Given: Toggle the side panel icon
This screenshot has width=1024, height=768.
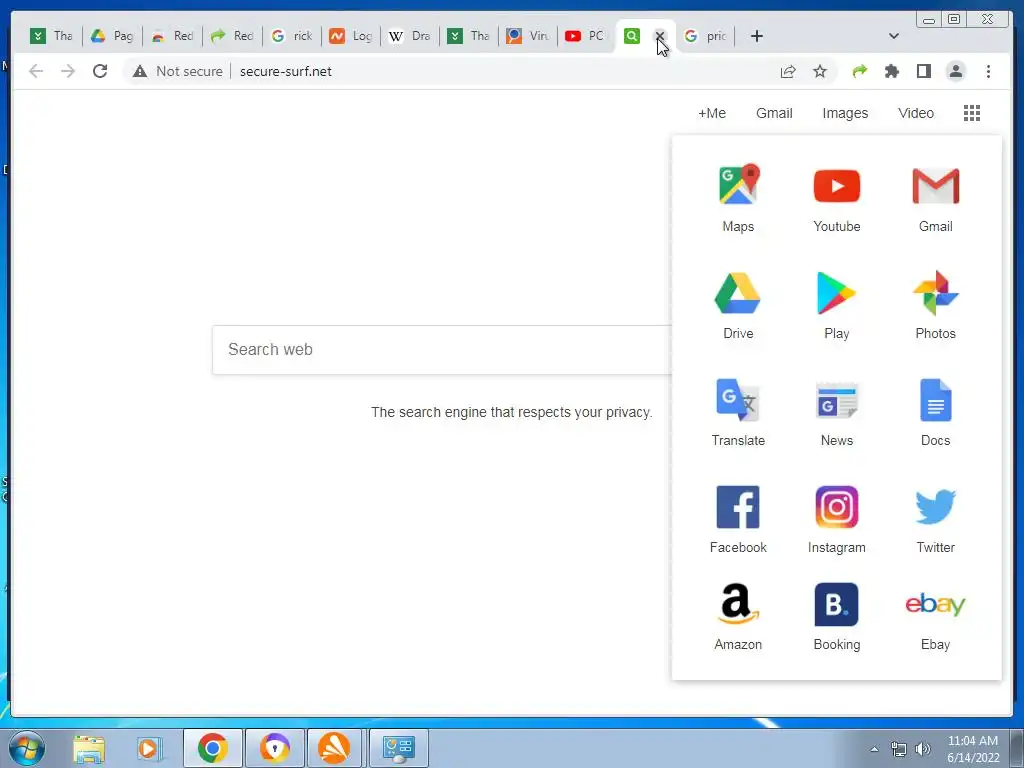Looking at the screenshot, I should tap(923, 71).
